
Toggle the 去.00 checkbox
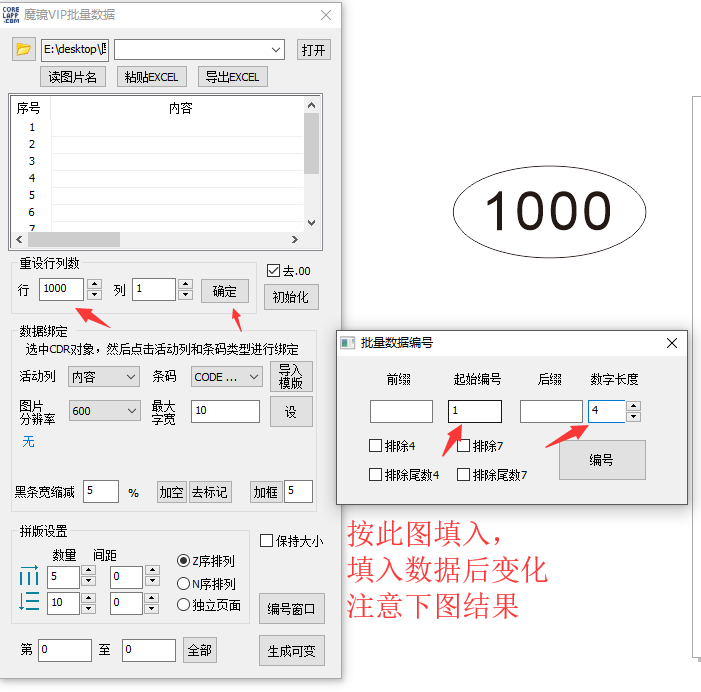click(x=274, y=270)
